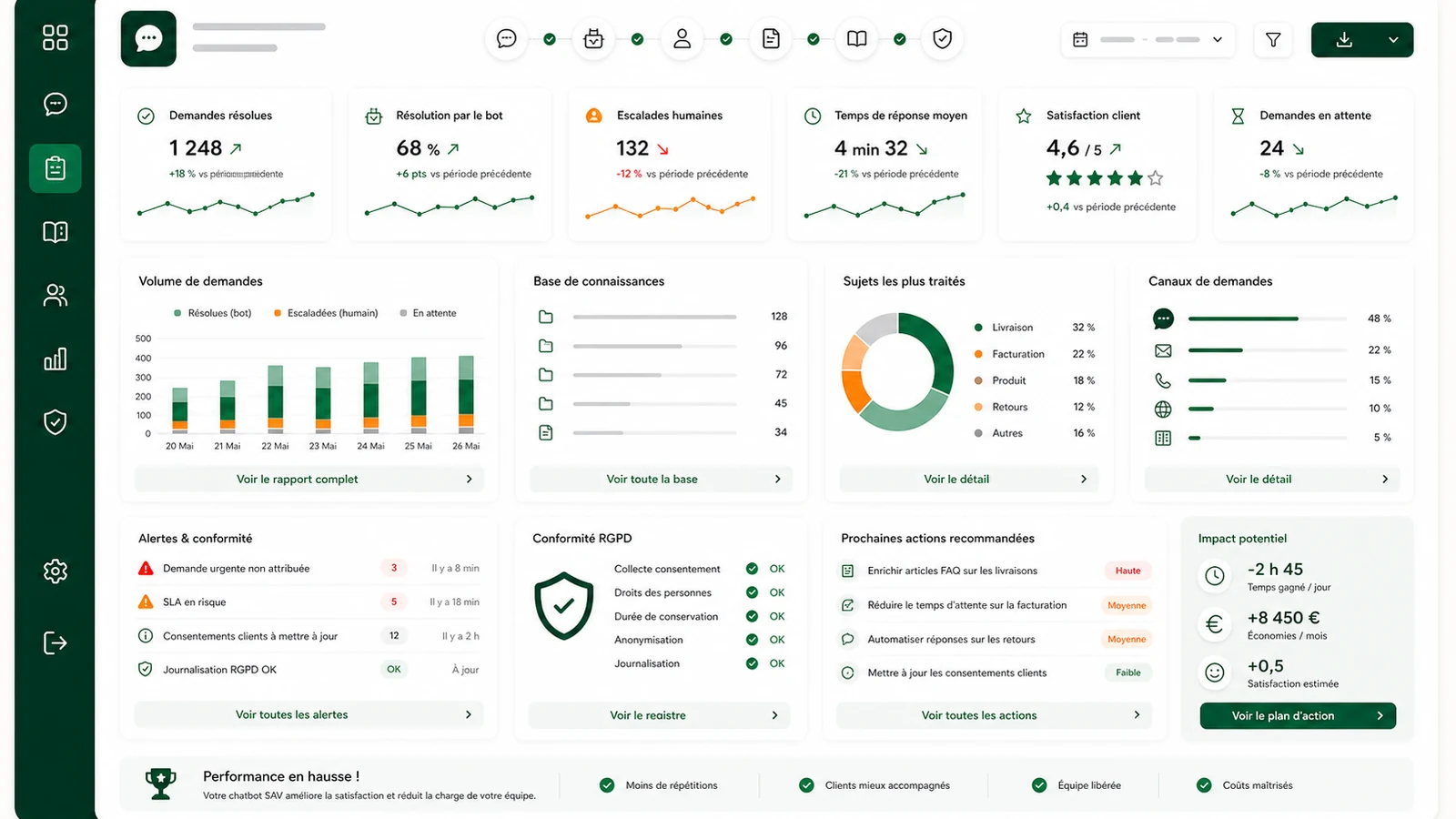Click the person step icon in header
1456x819 pixels.
[682, 39]
